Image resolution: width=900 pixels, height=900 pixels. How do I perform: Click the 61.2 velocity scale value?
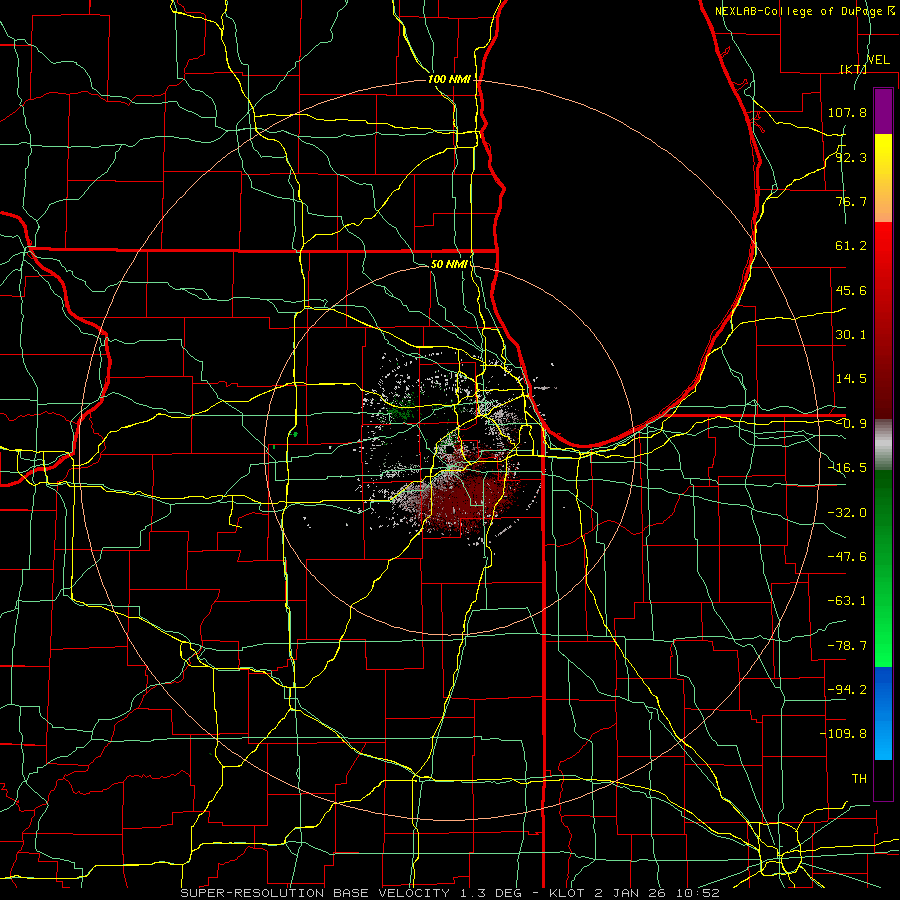[851, 246]
